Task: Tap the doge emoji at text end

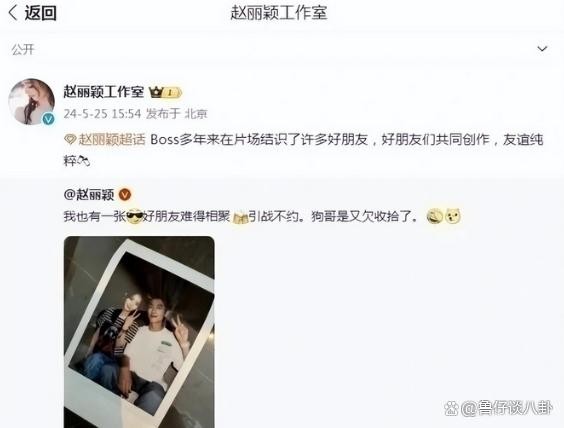Action: pos(453,216)
